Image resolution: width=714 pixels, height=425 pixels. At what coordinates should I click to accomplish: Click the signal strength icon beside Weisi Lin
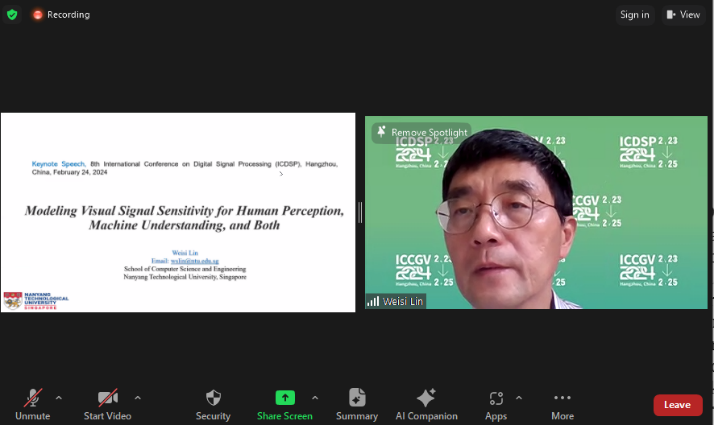tap(373, 301)
